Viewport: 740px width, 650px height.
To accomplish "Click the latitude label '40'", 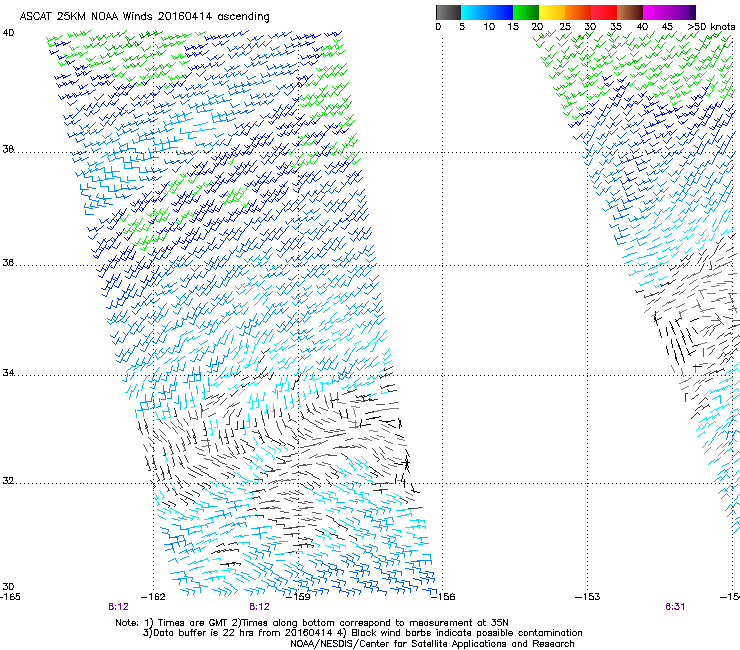I will point(8,33).
